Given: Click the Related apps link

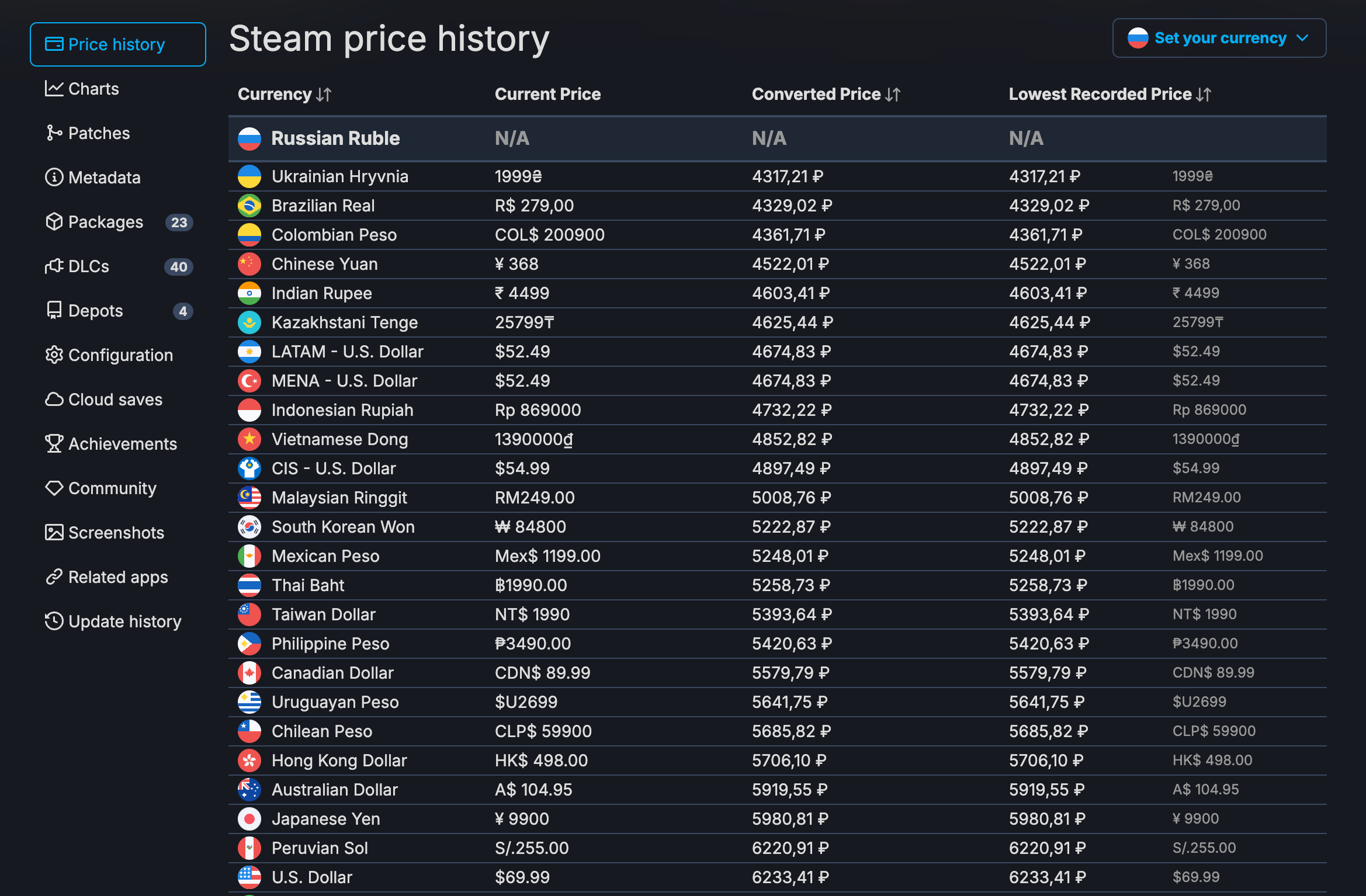Looking at the screenshot, I should (117, 577).
